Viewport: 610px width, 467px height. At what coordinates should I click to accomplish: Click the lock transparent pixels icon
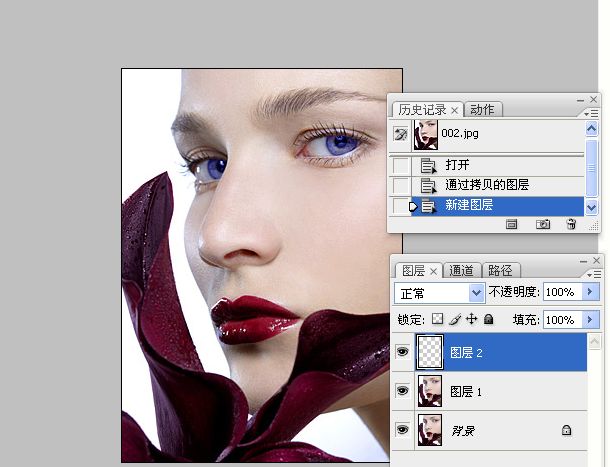(437, 319)
